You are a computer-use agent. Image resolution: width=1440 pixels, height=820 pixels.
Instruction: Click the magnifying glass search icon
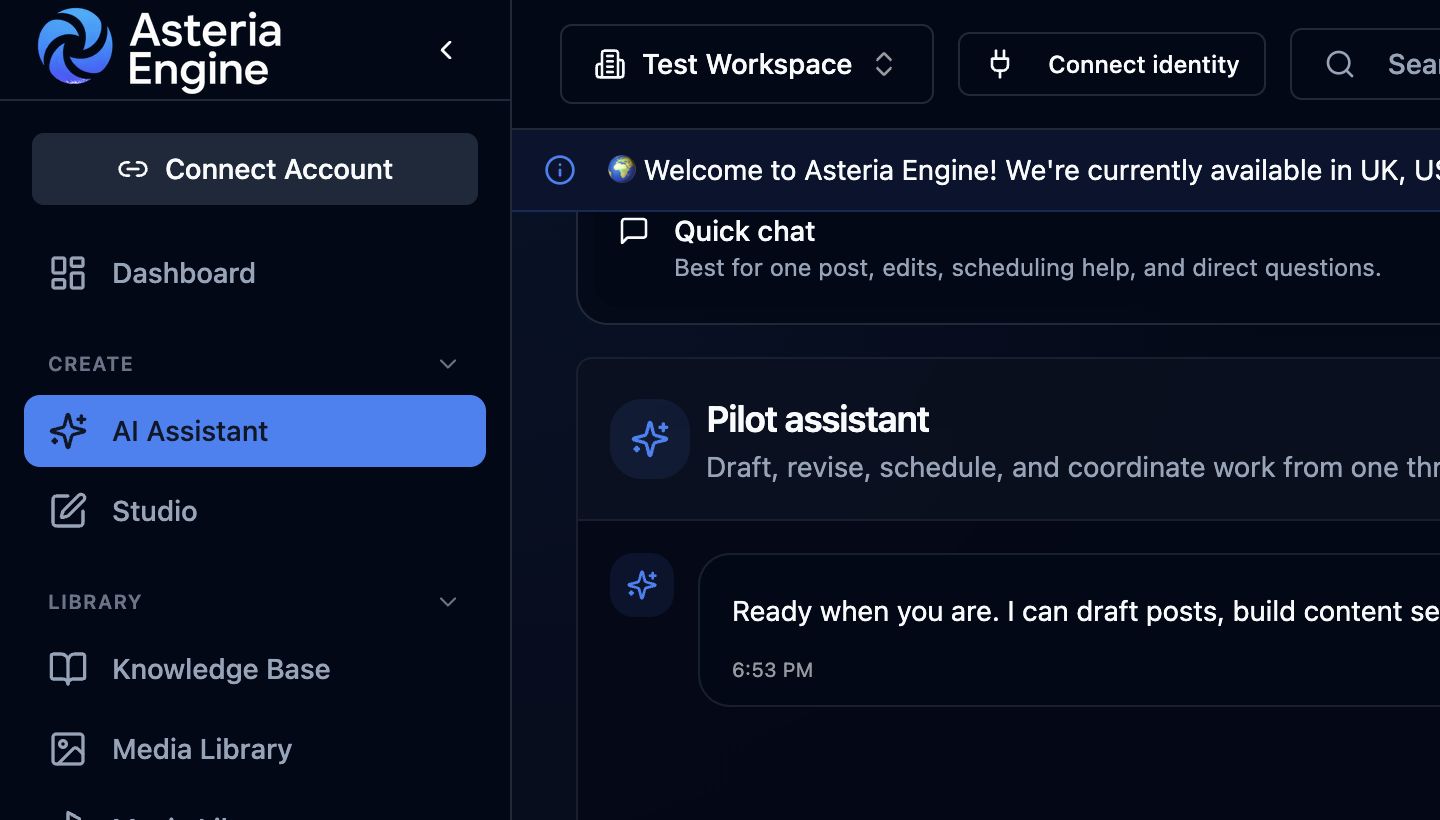point(1340,64)
